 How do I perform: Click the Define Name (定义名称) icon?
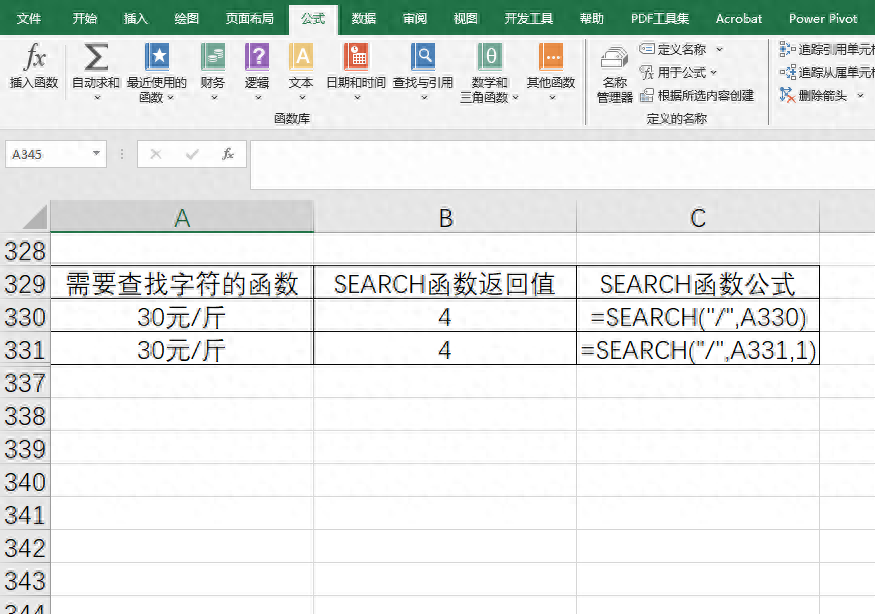[647, 49]
